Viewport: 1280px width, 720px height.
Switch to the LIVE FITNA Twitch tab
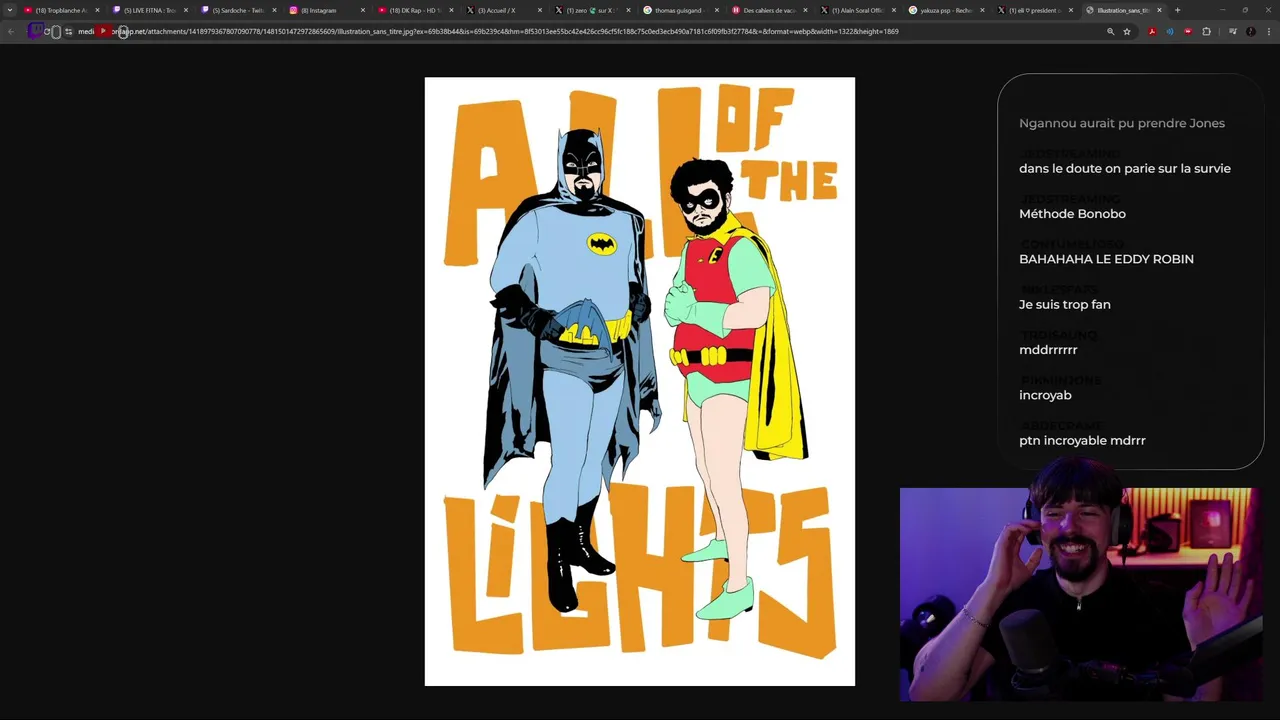[x=148, y=10]
